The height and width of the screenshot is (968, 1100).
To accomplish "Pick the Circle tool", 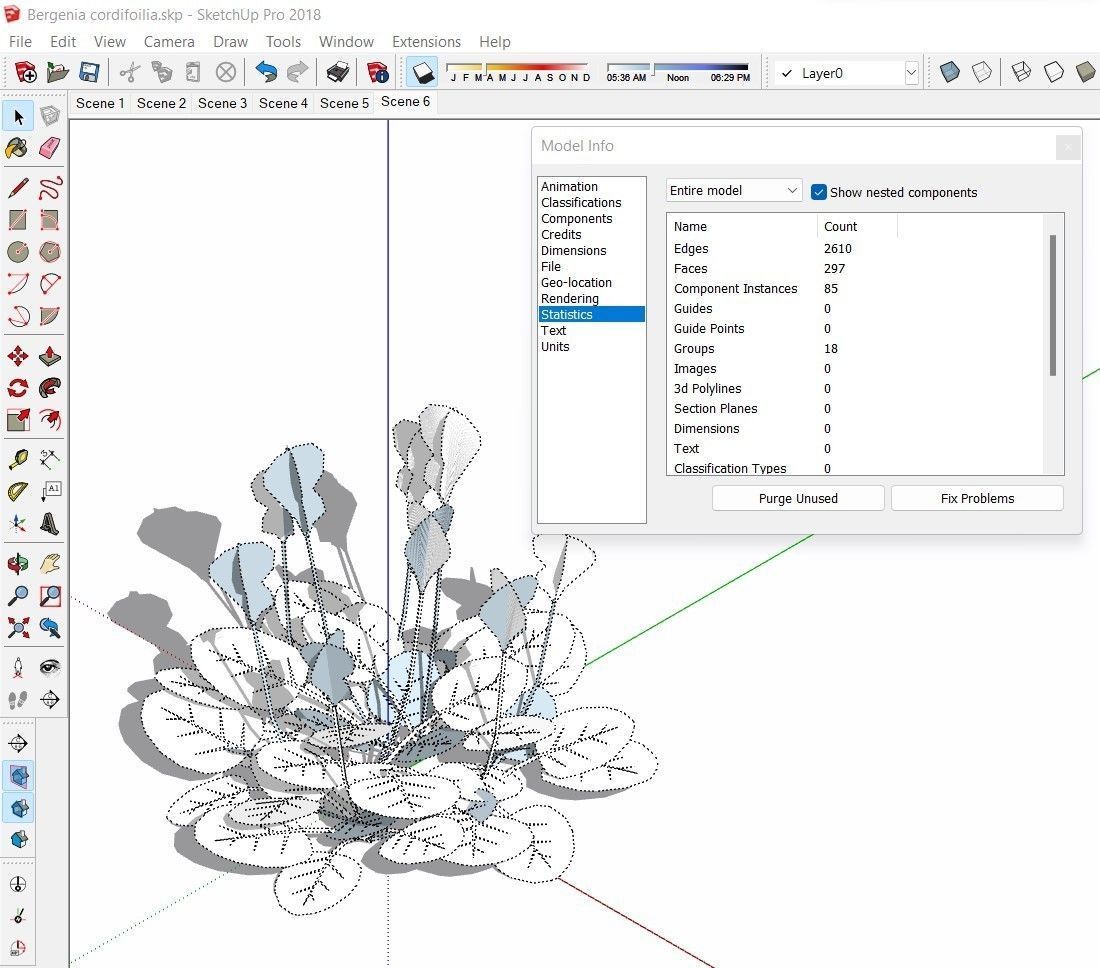I will (x=18, y=252).
